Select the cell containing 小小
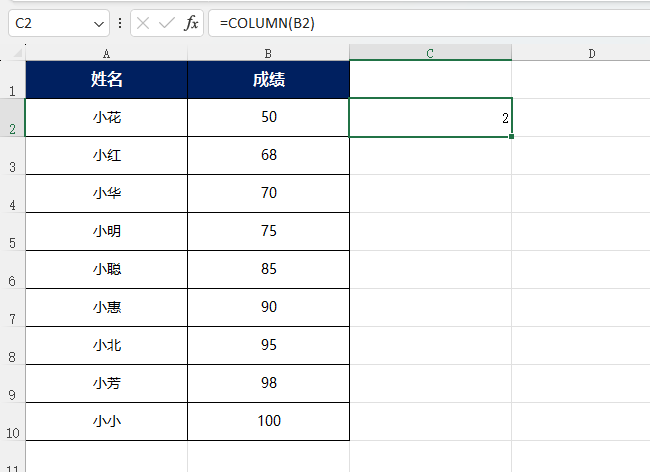Image resolution: width=650 pixels, height=472 pixels. click(x=107, y=421)
